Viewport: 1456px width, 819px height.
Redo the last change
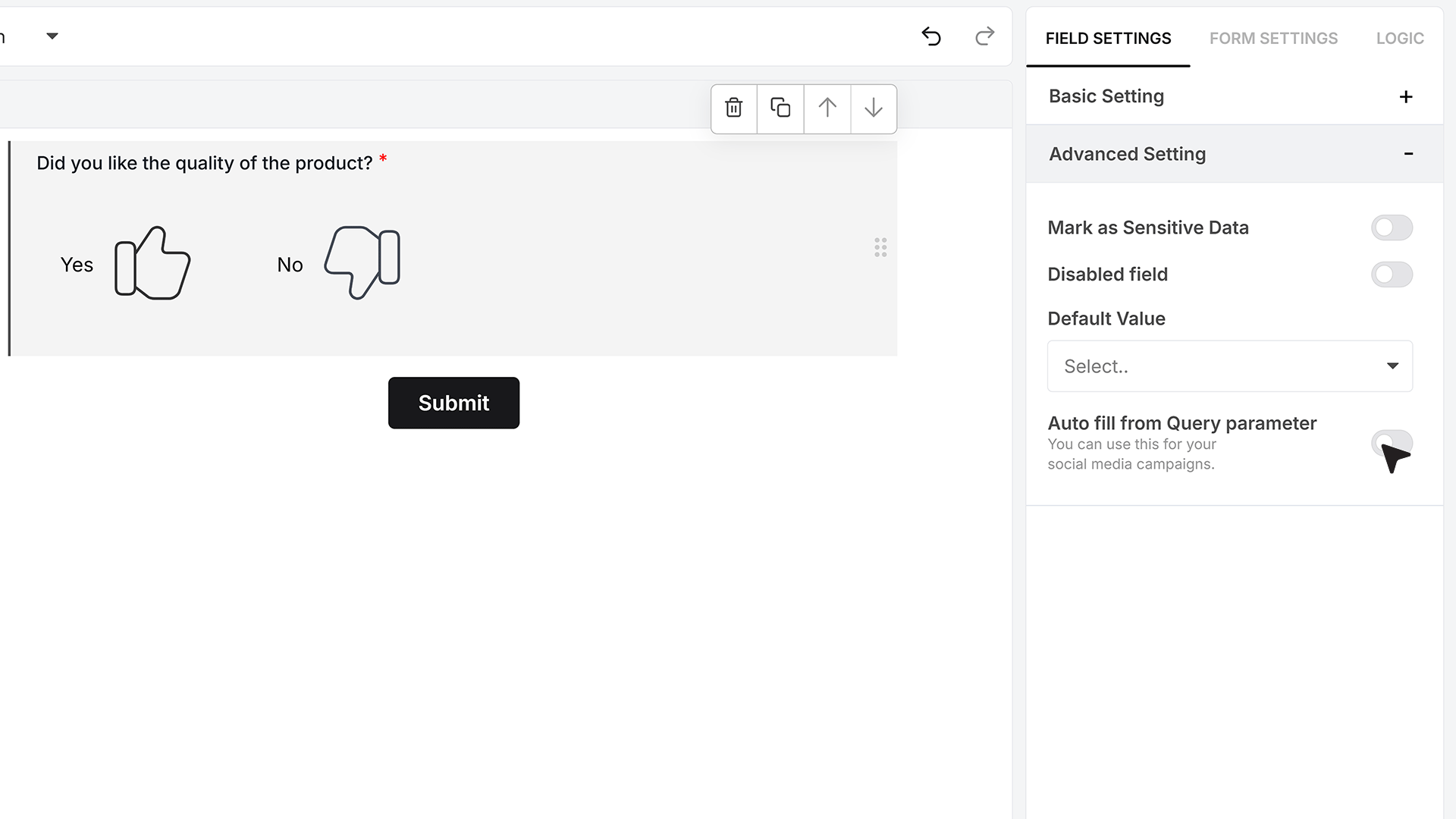984,36
